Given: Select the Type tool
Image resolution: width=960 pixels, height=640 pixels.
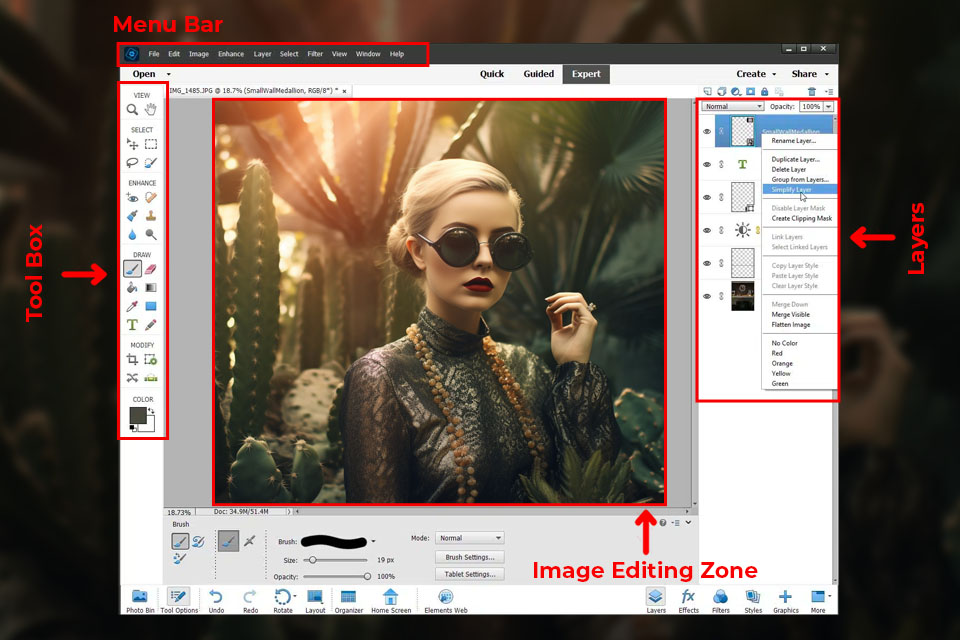Looking at the screenshot, I should point(132,325).
